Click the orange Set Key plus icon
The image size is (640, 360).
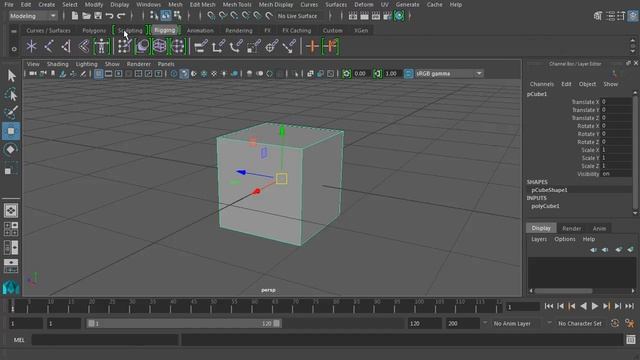(x=312, y=46)
